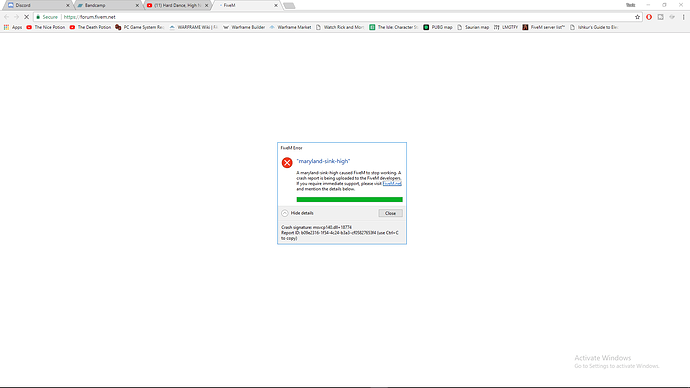Open the PUBG map bookmark
690x388 pixels.
pyautogui.click(x=438, y=27)
